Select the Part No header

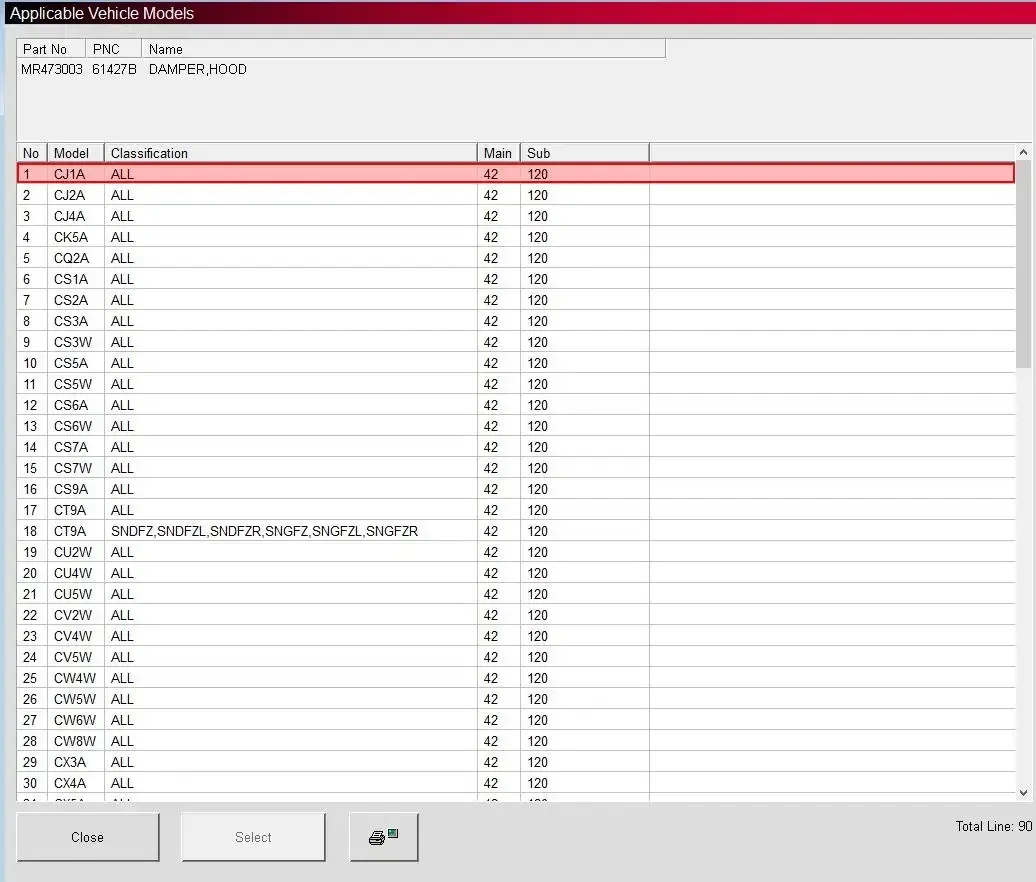click(51, 49)
